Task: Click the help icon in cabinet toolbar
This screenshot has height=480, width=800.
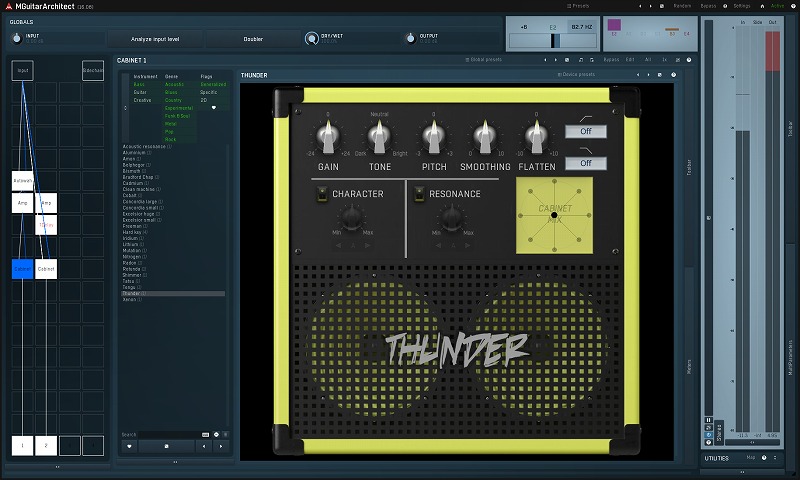Action: [x=689, y=60]
